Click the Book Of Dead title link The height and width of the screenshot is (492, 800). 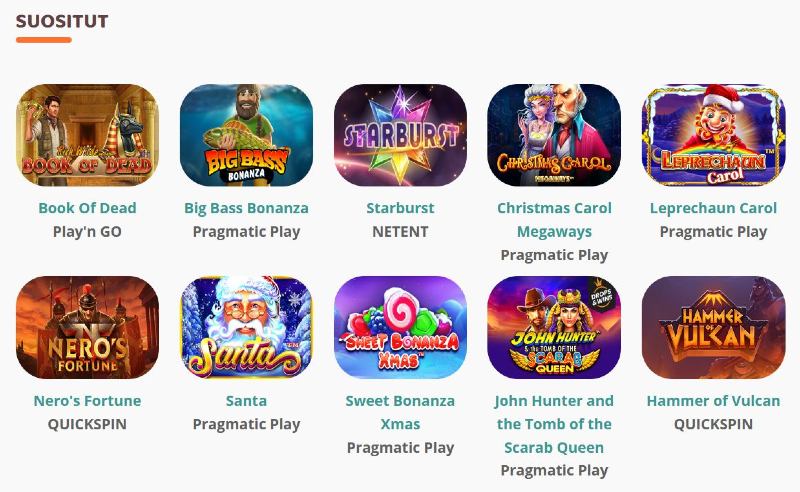tap(87, 208)
